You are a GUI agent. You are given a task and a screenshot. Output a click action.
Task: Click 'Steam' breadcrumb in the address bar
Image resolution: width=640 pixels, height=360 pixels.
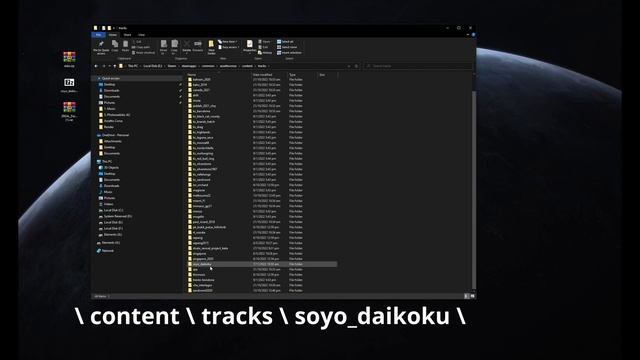[x=172, y=66]
